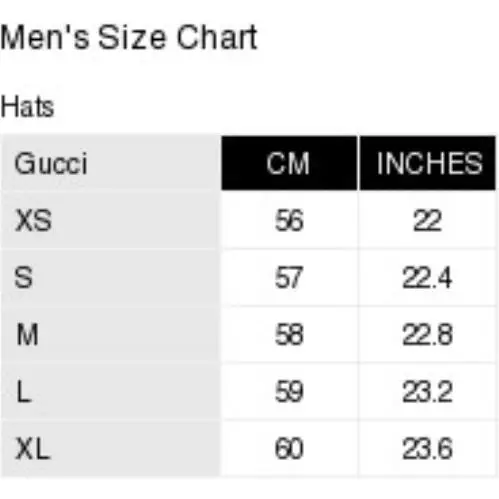Select the 58 cm value
499x499 pixels.
pyautogui.click(x=289, y=334)
